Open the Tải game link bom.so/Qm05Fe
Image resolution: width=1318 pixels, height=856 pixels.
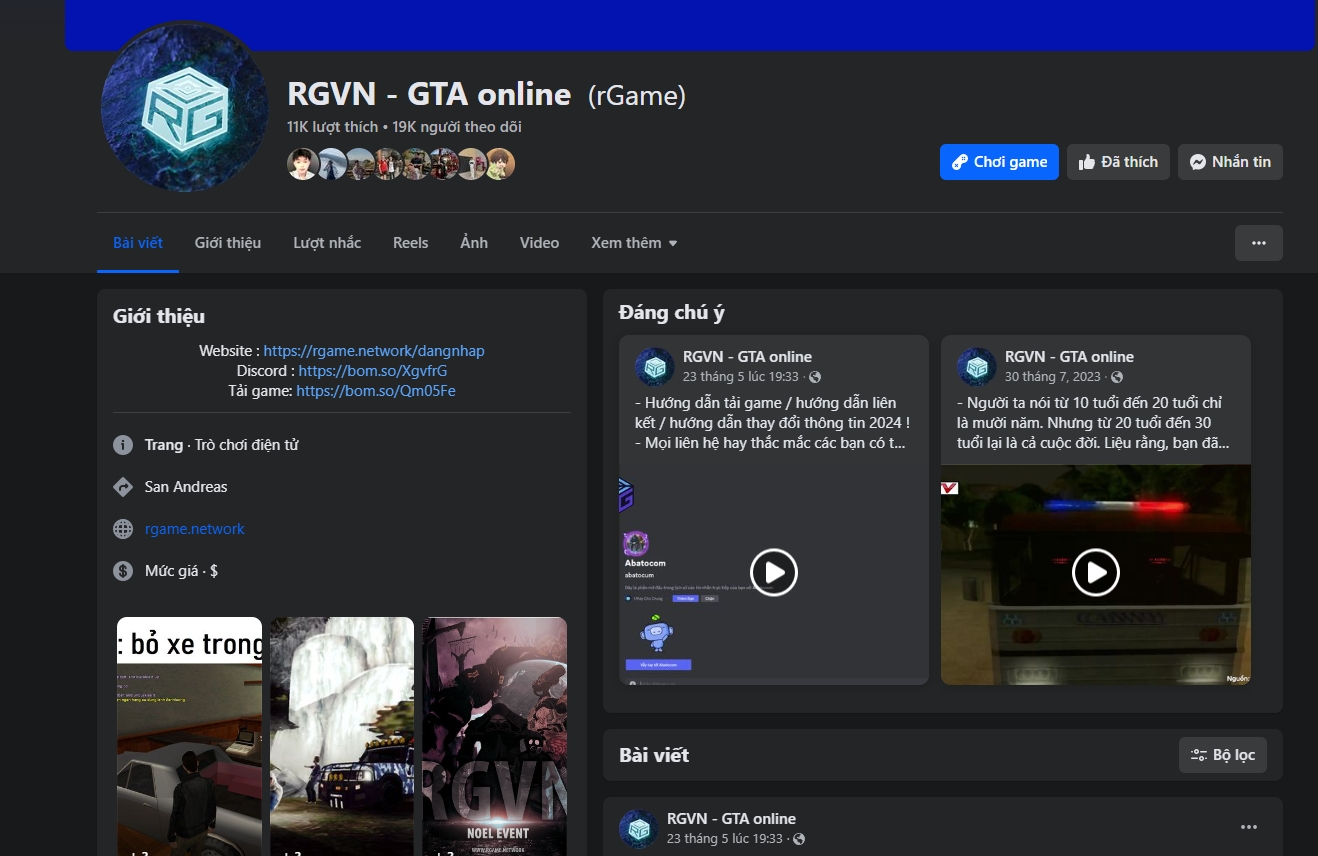pyautogui.click(x=376, y=391)
